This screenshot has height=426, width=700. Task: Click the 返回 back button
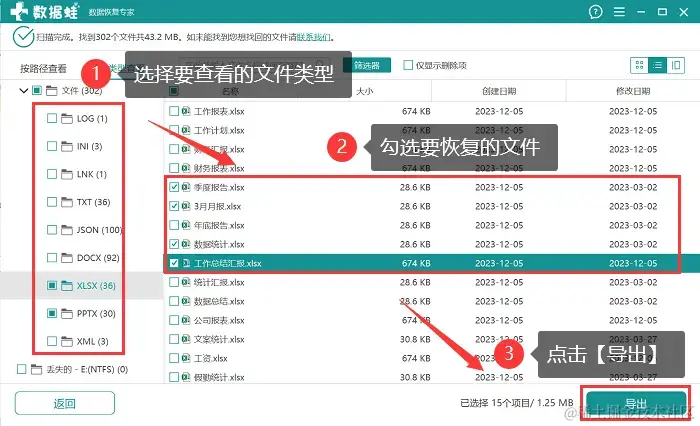(65, 404)
